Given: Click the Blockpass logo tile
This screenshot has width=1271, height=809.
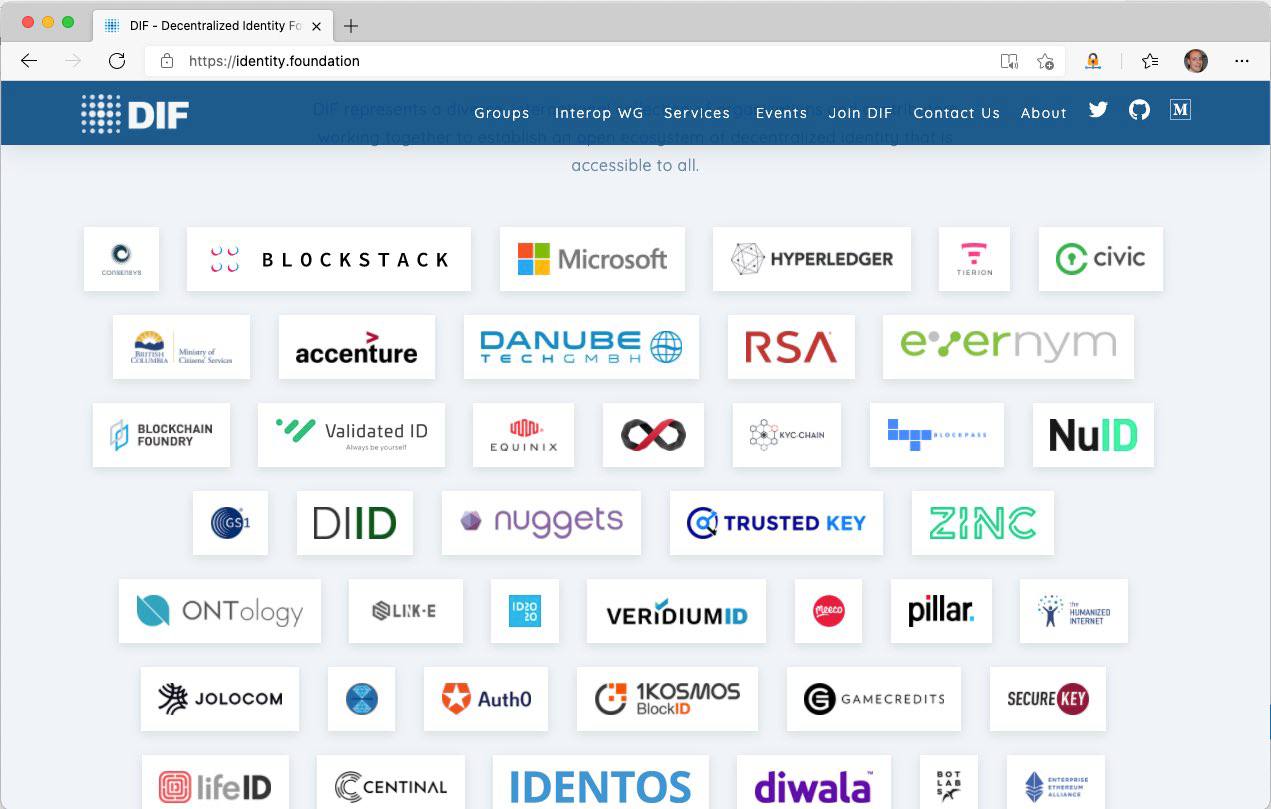Looking at the screenshot, I should 937,435.
